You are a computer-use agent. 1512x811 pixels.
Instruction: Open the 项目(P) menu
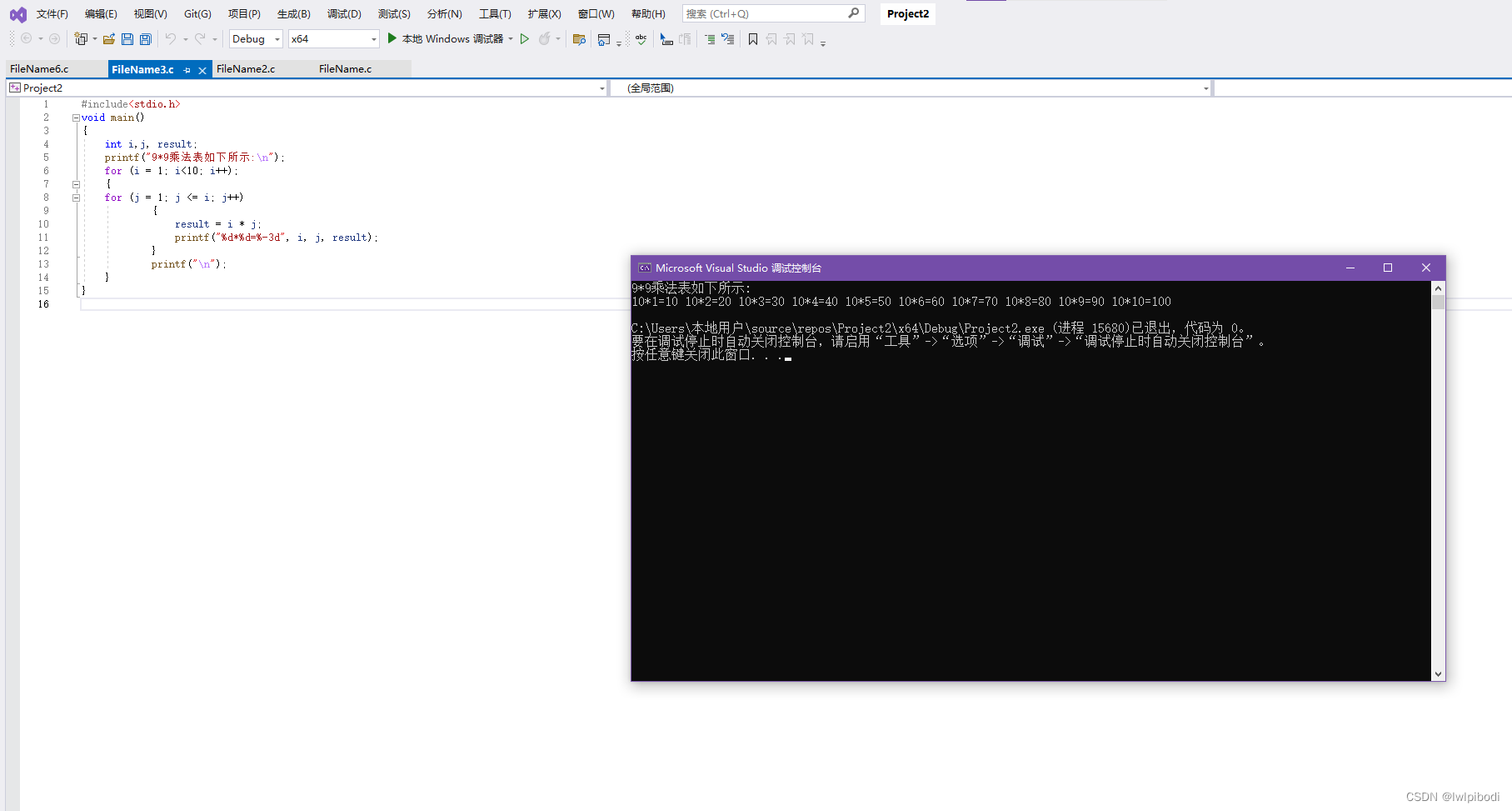click(x=244, y=14)
